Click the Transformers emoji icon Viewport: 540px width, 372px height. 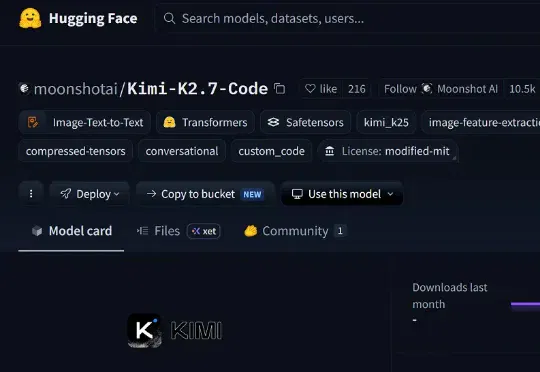169,122
